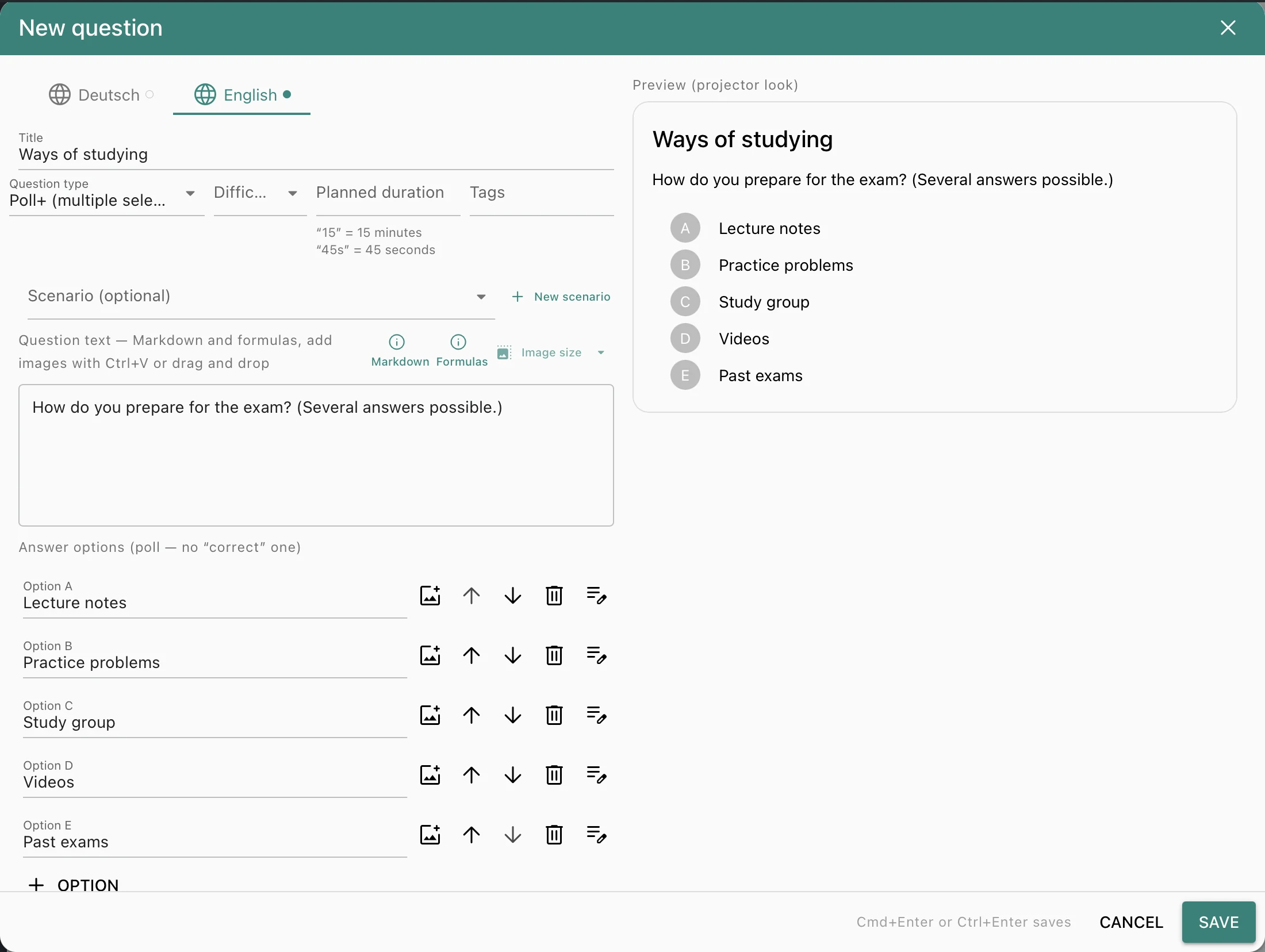Delete Option D with trash icon
The height and width of the screenshot is (952, 1265).
click(554, 775)
